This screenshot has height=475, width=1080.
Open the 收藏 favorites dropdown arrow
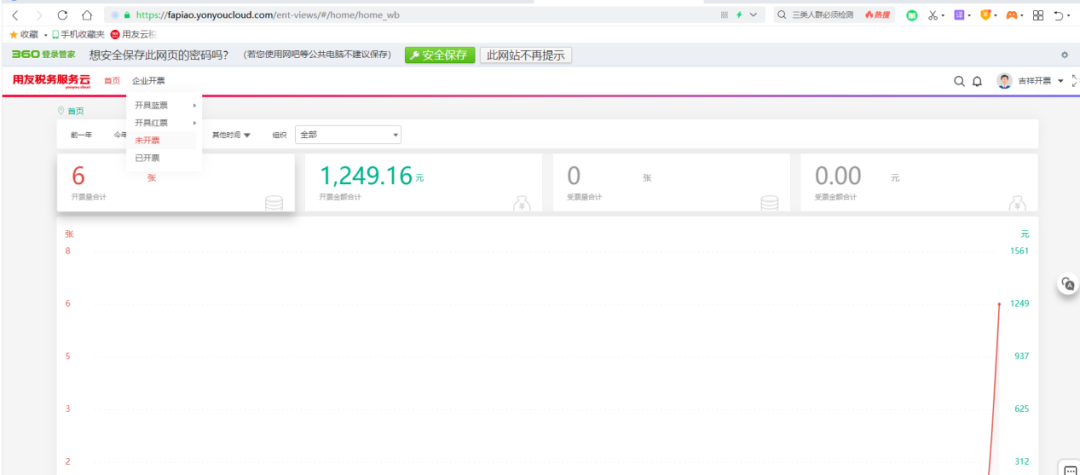tap(45, 34)
